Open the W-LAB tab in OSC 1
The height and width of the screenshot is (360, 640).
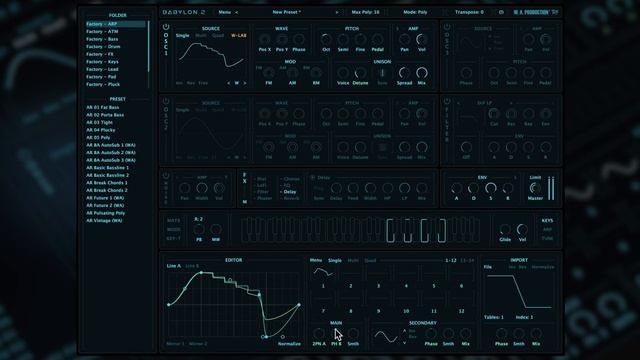(239, 36)
